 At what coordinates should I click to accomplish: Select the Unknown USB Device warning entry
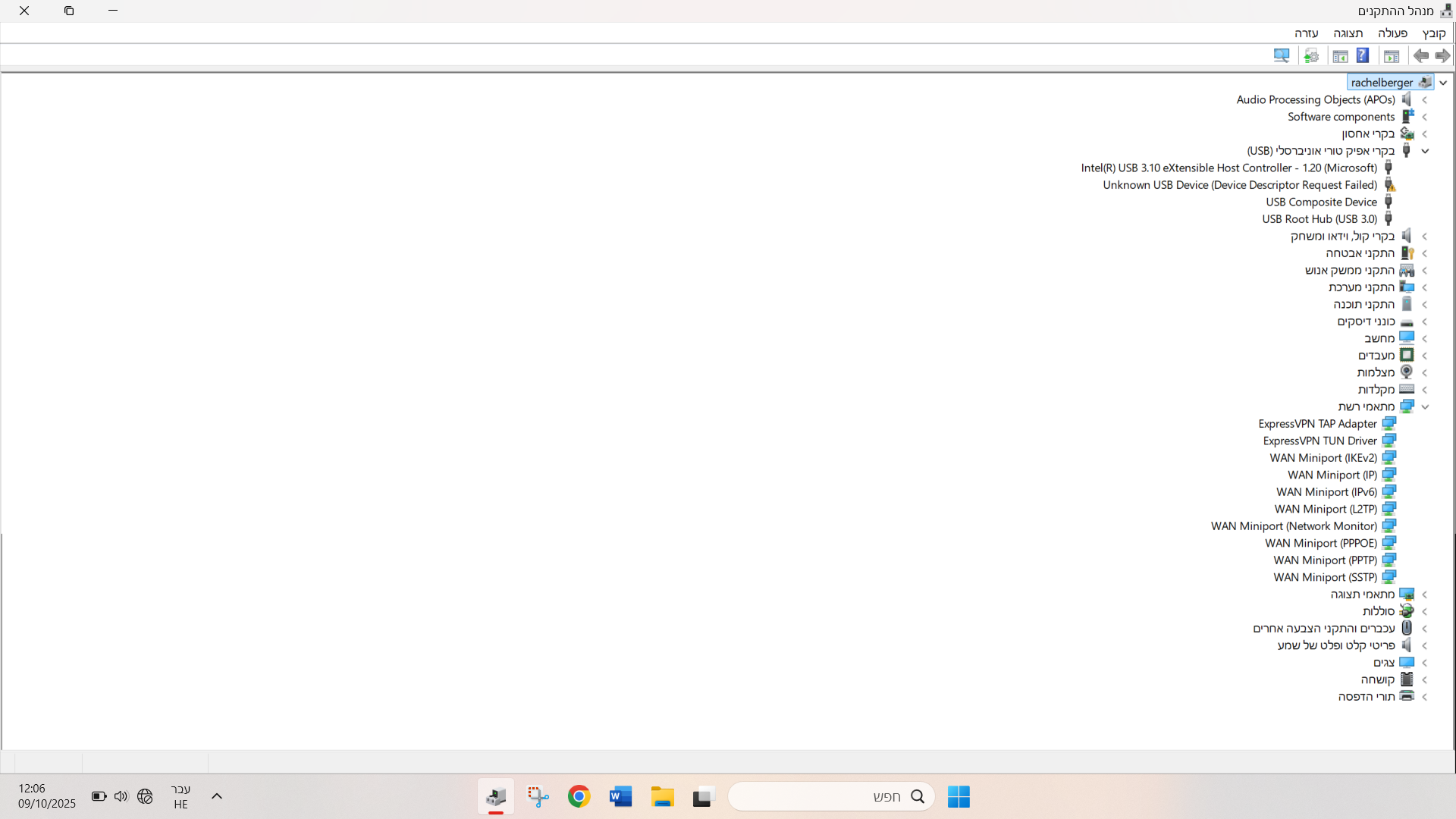click(1239, 185)
